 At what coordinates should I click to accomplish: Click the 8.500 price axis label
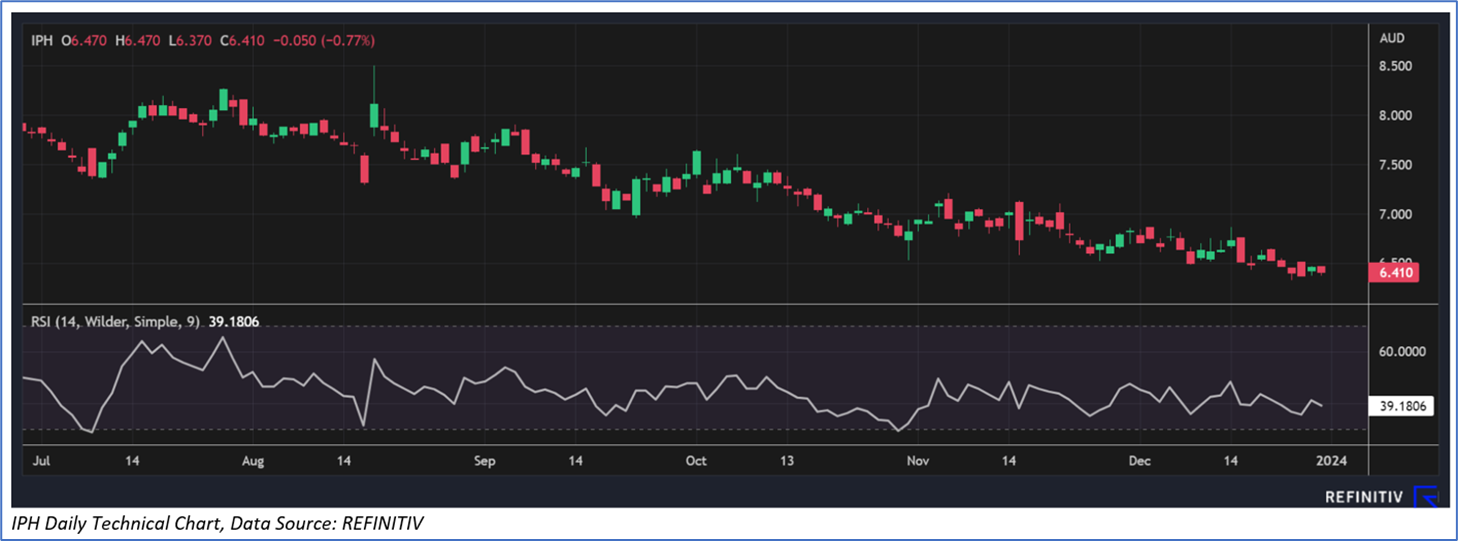coord(1395,66)
